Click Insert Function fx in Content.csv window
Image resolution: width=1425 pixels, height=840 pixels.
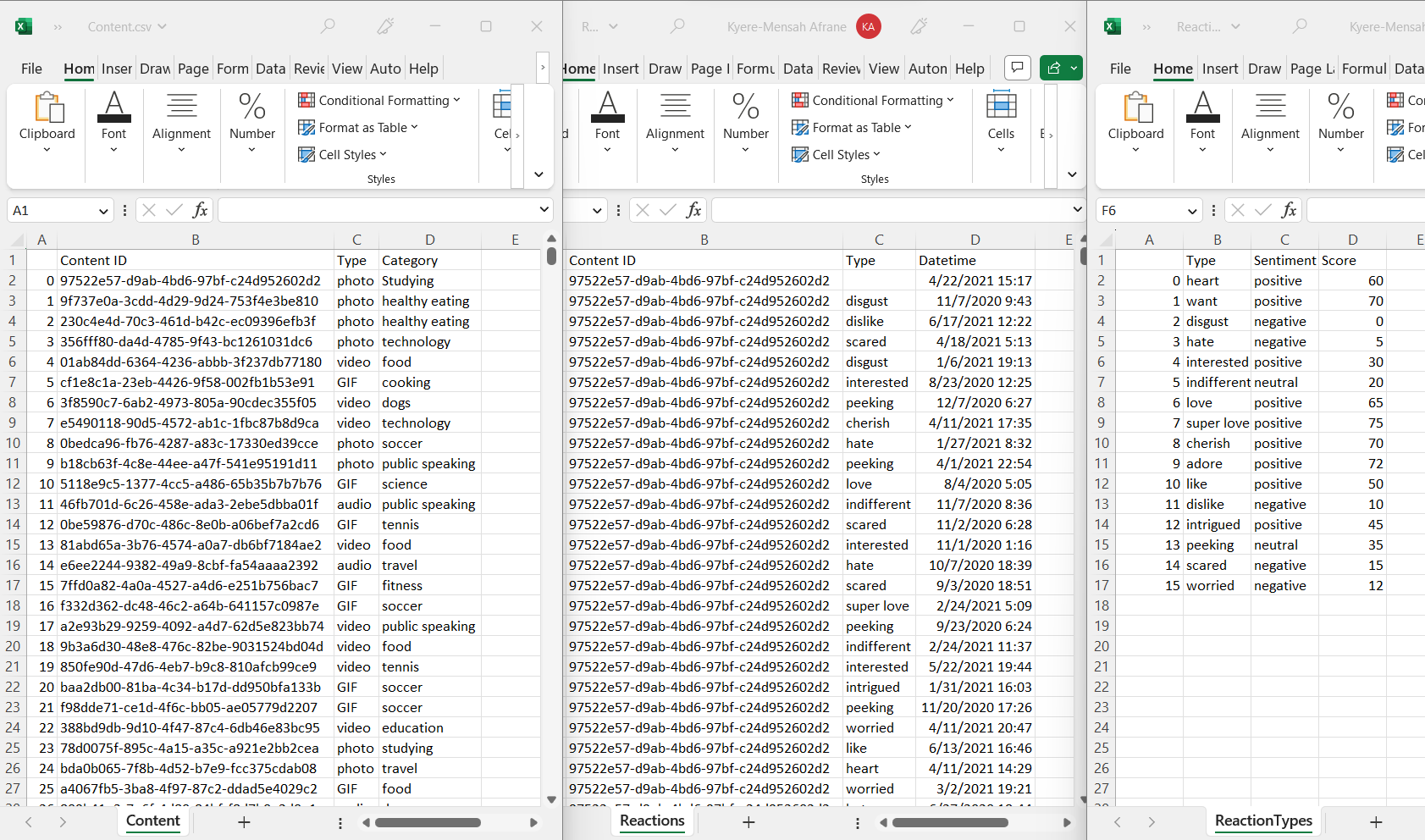[x=201, y=210]
